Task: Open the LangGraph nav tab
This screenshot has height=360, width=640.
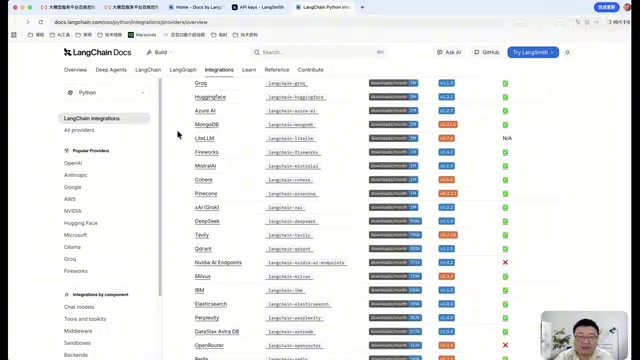Action: tap(183, 70)
